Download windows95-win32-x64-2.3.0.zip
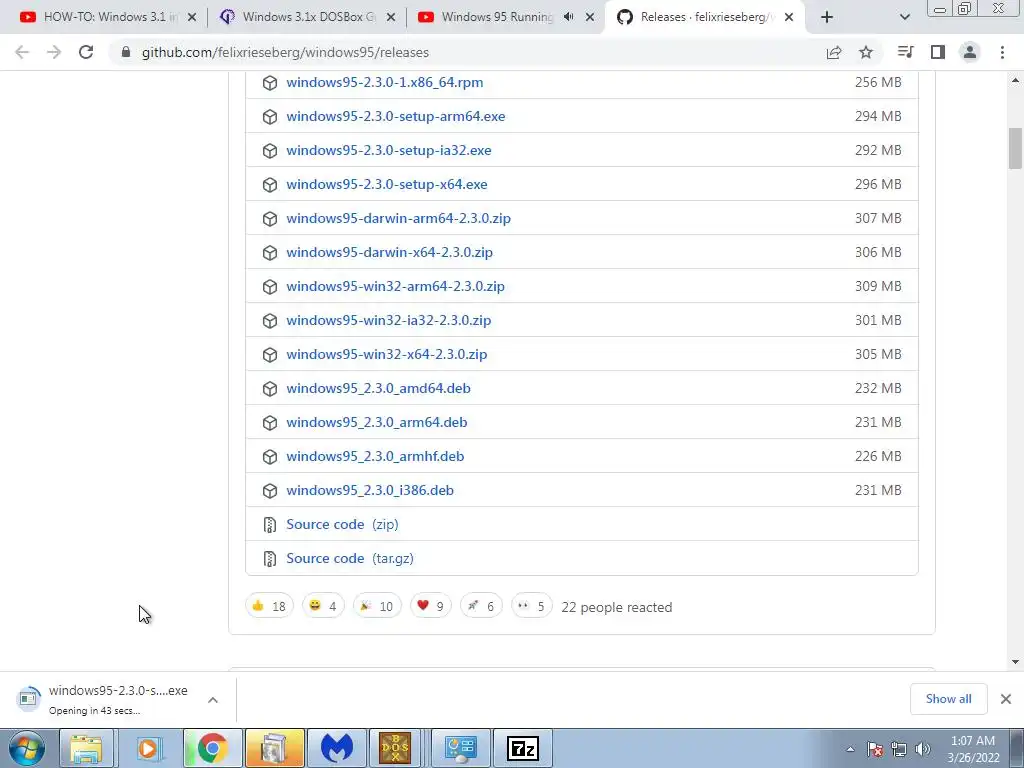Screen dimensions: 1024x768 tap(387, 354)
